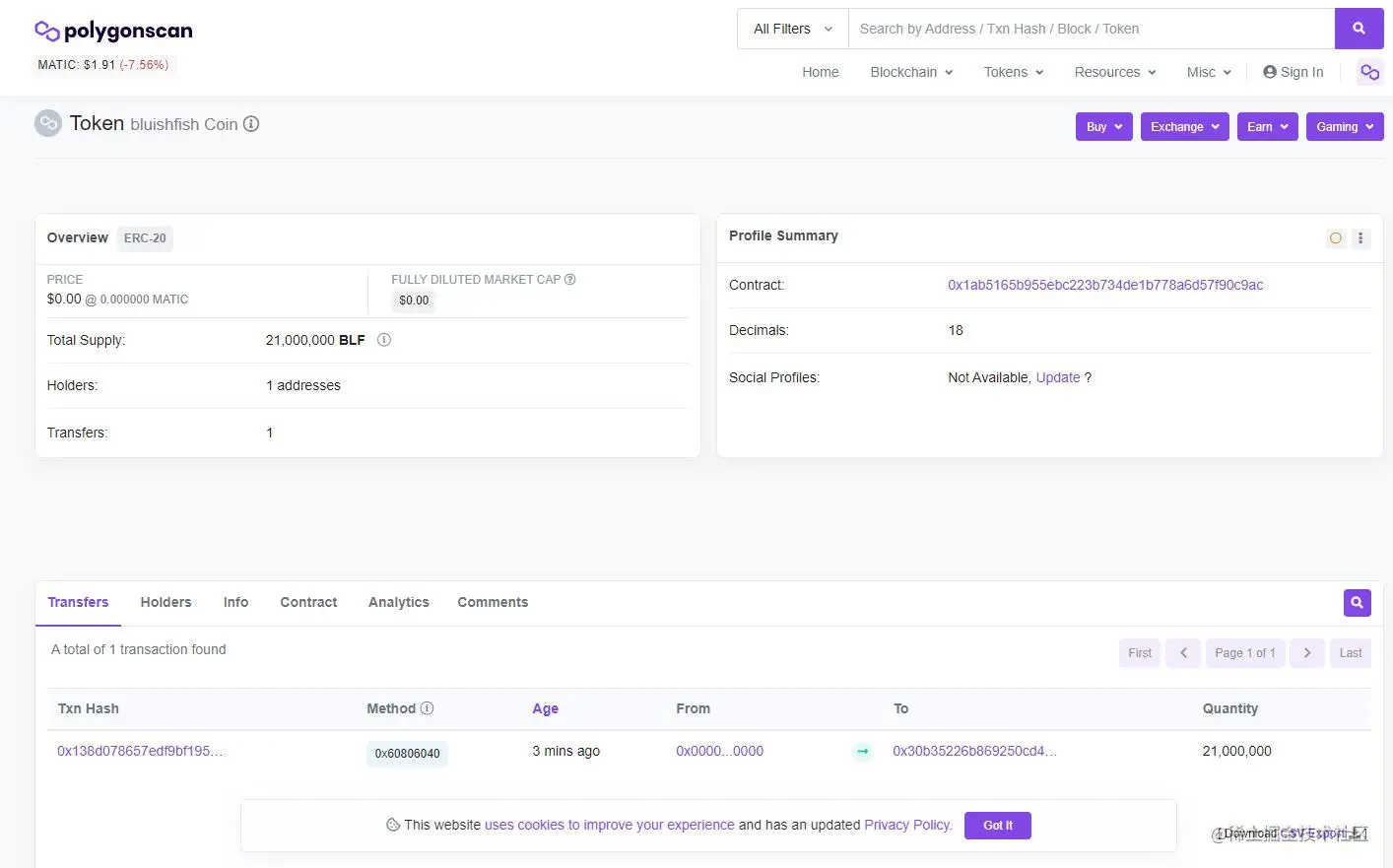Open the contract address link 0x1ab5165b...
This screenshot has height=868, width=1393.
[1105, 285]
